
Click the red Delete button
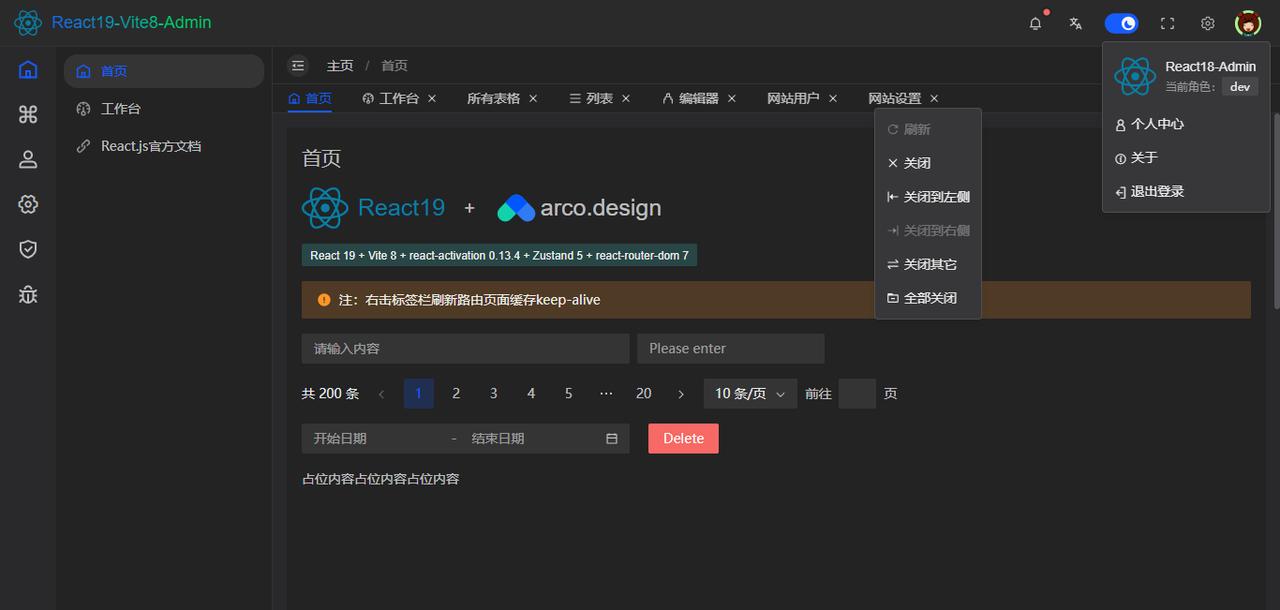point(683,438)
